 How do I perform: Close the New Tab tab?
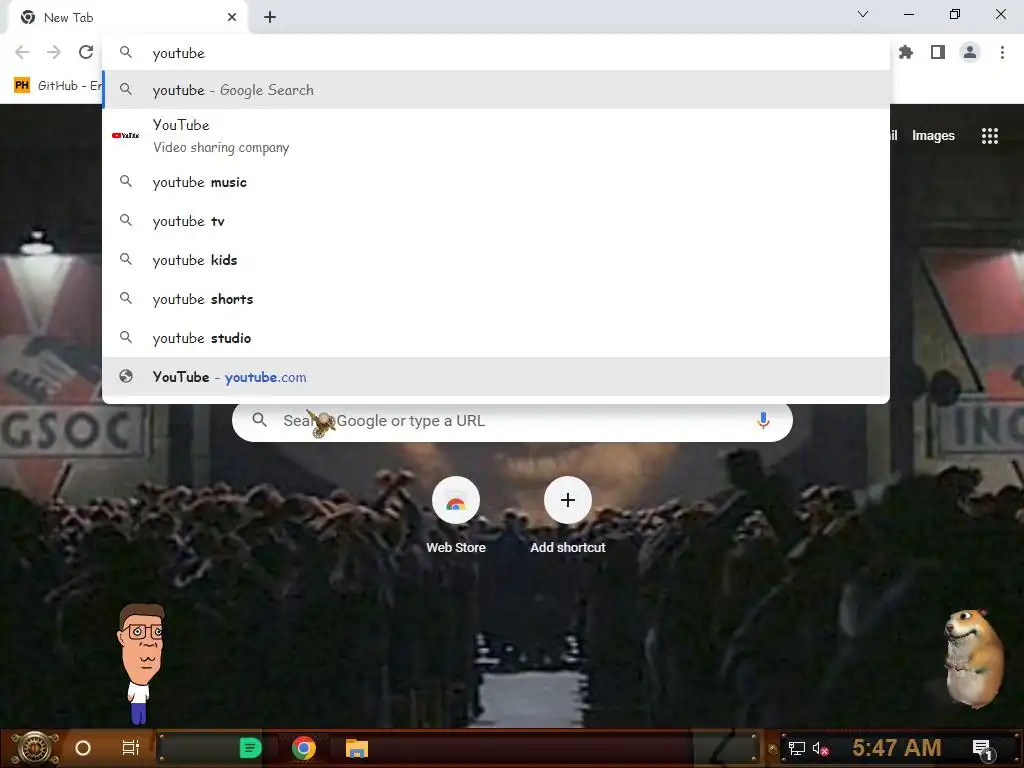[232, 17]
